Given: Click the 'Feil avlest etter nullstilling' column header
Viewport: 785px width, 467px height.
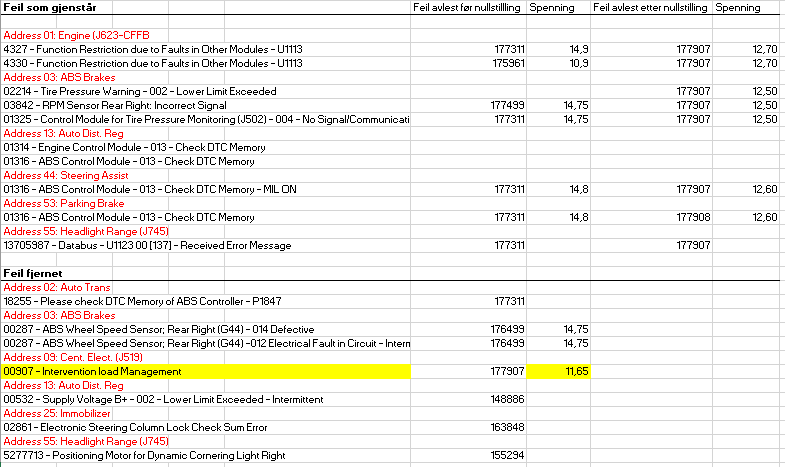Looking at the screenshot, I should click(650, 8).
